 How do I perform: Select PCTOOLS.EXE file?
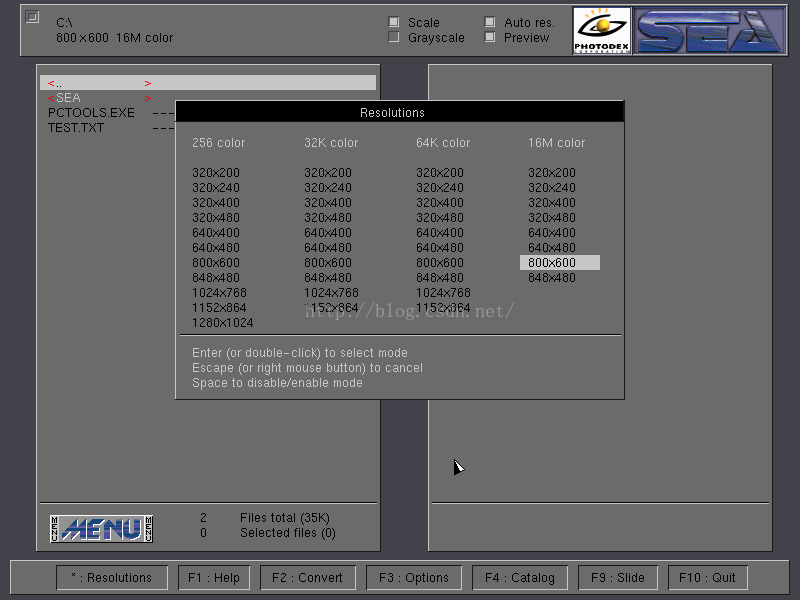[x=91, y=113]
